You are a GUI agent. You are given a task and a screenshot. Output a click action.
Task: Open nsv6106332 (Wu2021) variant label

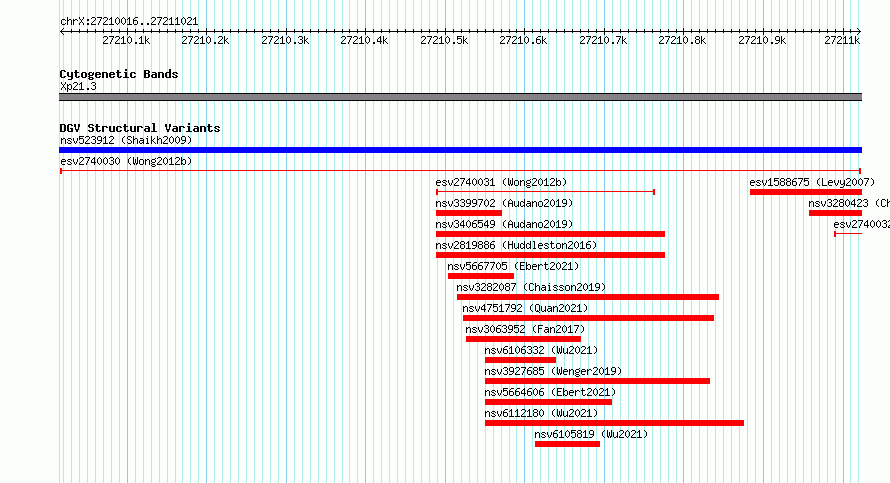click(541, 350)
